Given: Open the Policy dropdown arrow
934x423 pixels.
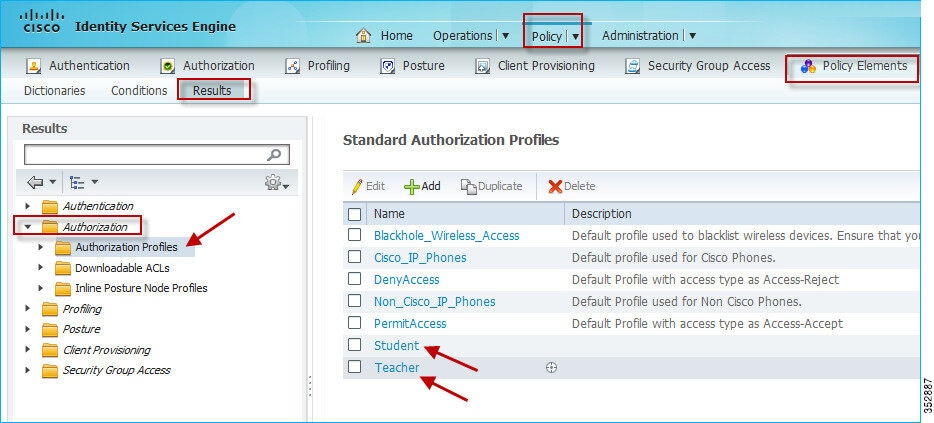Looking at the screenshot, I should (576, 36).
